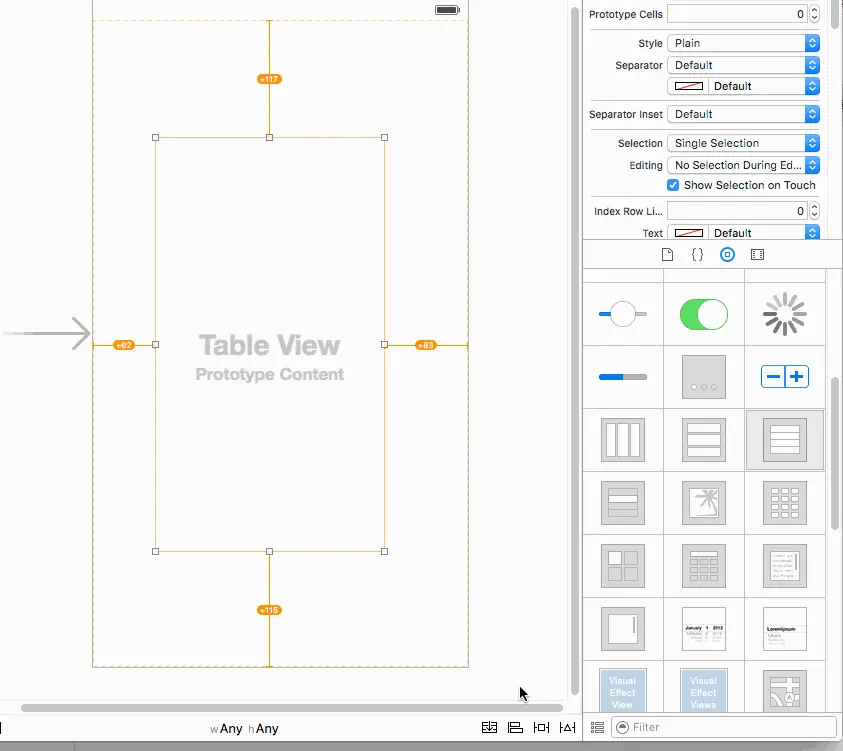Open the File Template library tab
The width and height of the screenshot is (843, 751).
[x=667, y=254]
